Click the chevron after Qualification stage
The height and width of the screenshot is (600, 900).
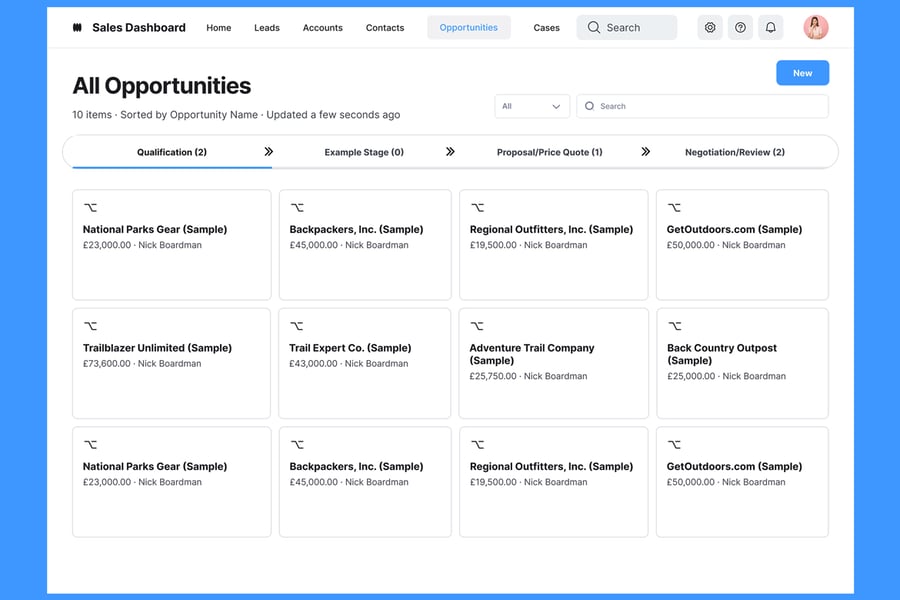click(x=268, y=152)
